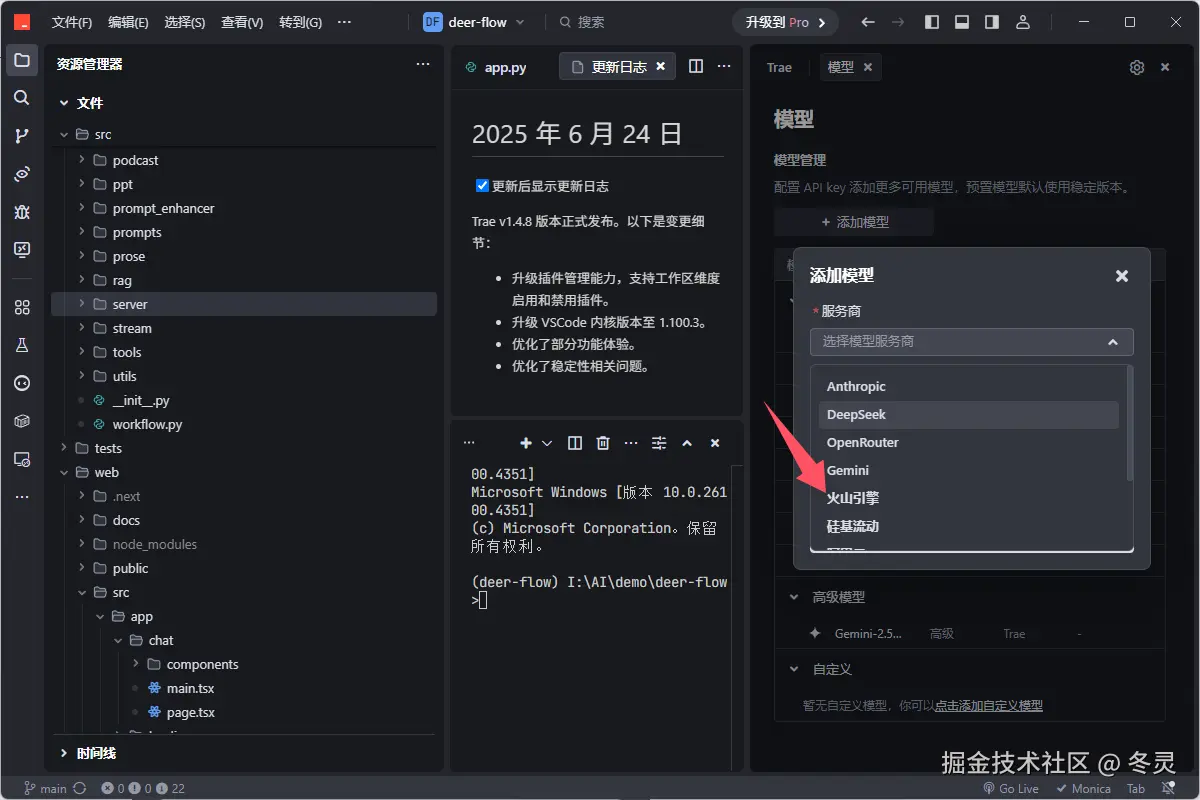Viewport: 1200px width, 800px height.
Task: Open the 文件(F) menu
Action: (x=72, y=22)
